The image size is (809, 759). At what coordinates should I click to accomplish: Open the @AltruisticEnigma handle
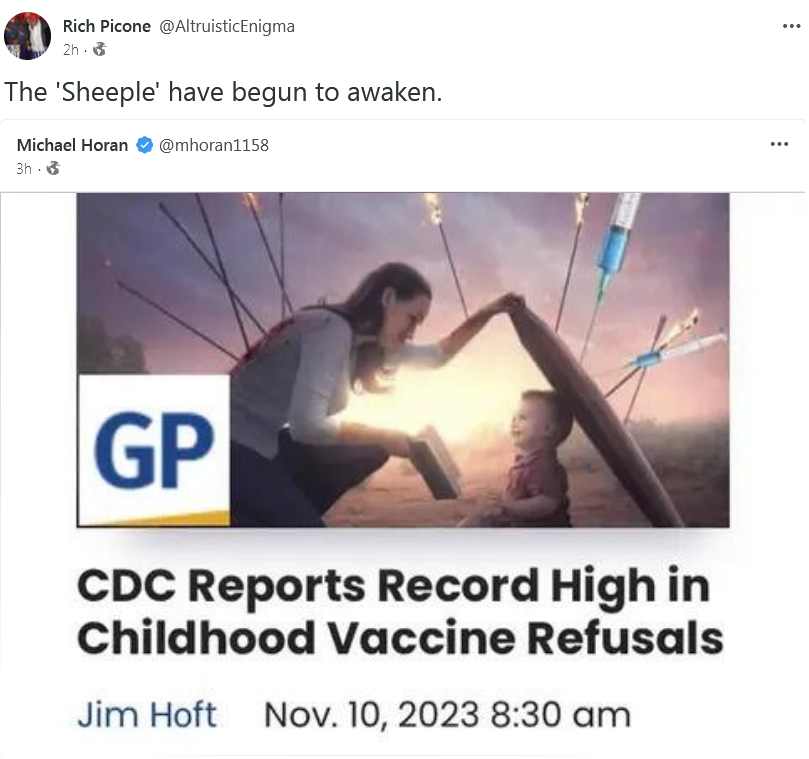(x=227, y=26)
